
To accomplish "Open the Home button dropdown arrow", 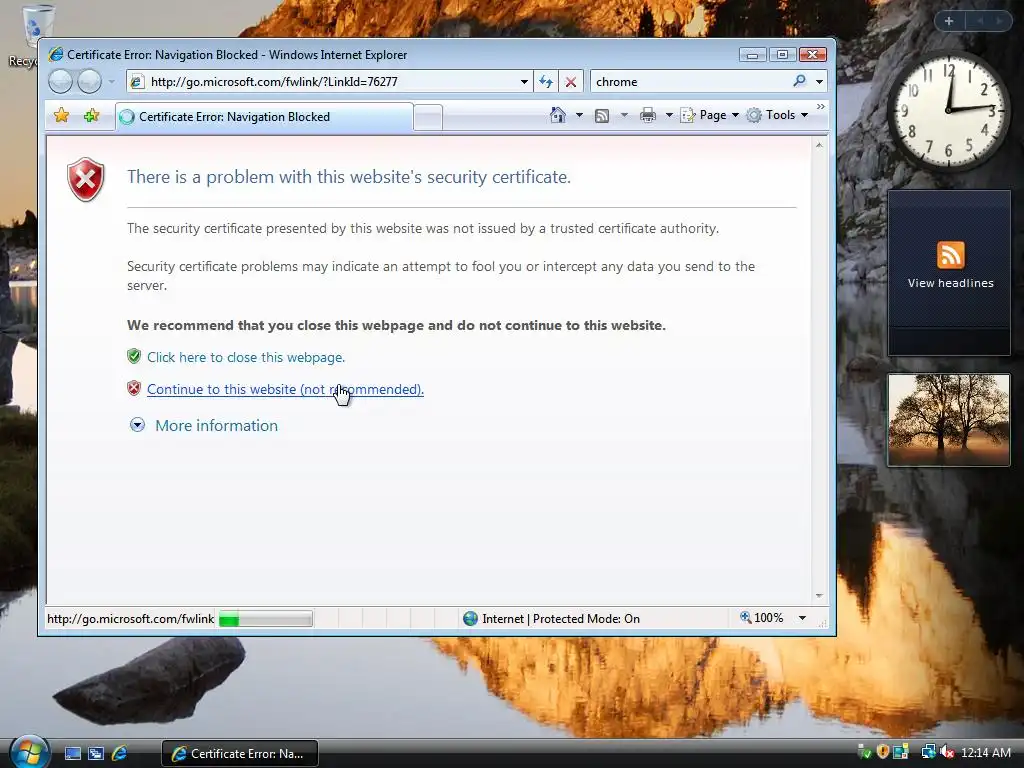I will click(579, 115).
